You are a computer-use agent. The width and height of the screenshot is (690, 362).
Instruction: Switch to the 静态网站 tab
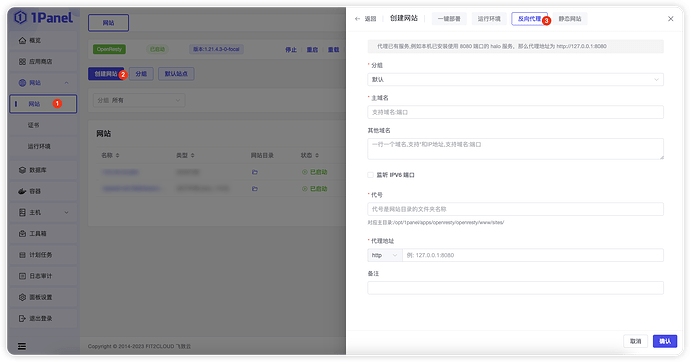[x=570, y=19]
